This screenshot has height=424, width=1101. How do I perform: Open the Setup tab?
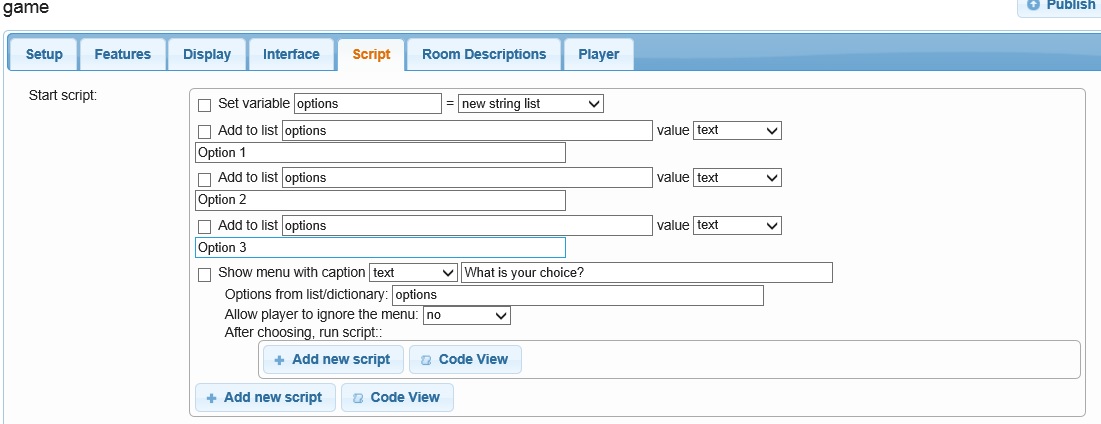point(44,54)
